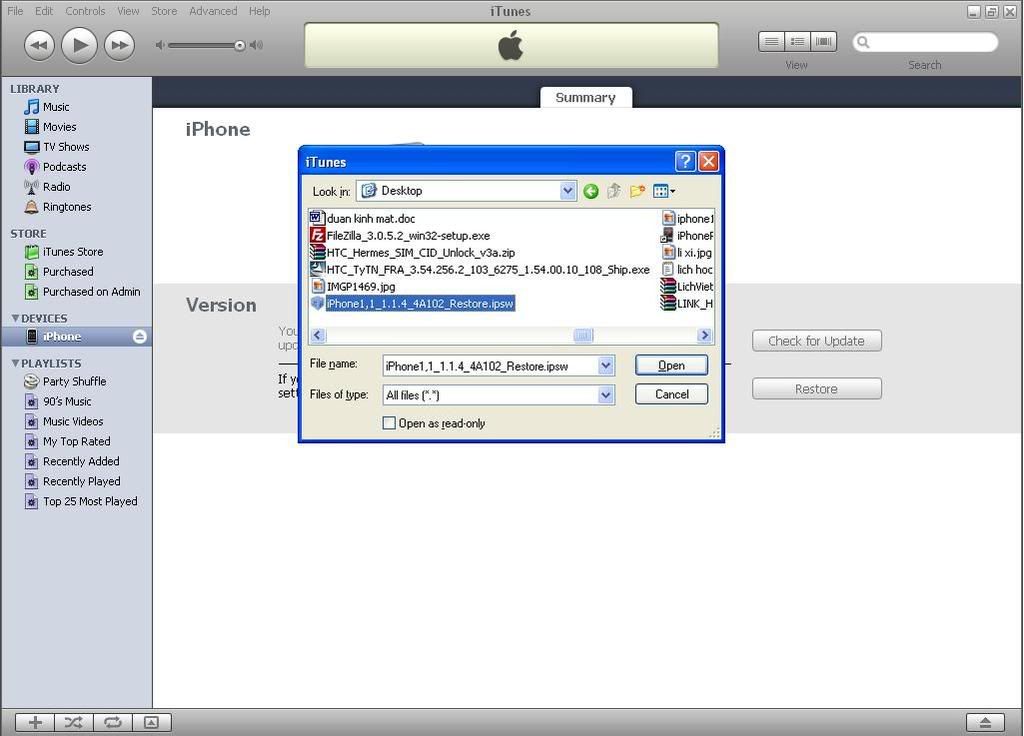Expand the Files of type dropdown
The width and height of the screenshot is (1024, 736).
606,395
